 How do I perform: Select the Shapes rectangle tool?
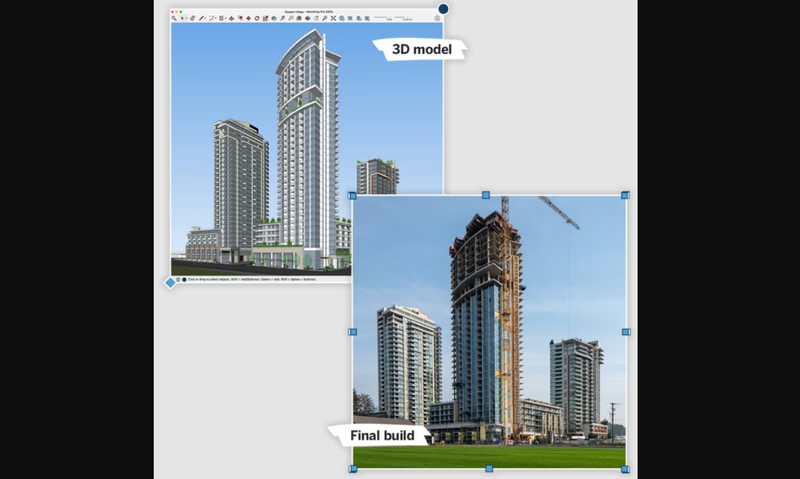pos(221,18)
